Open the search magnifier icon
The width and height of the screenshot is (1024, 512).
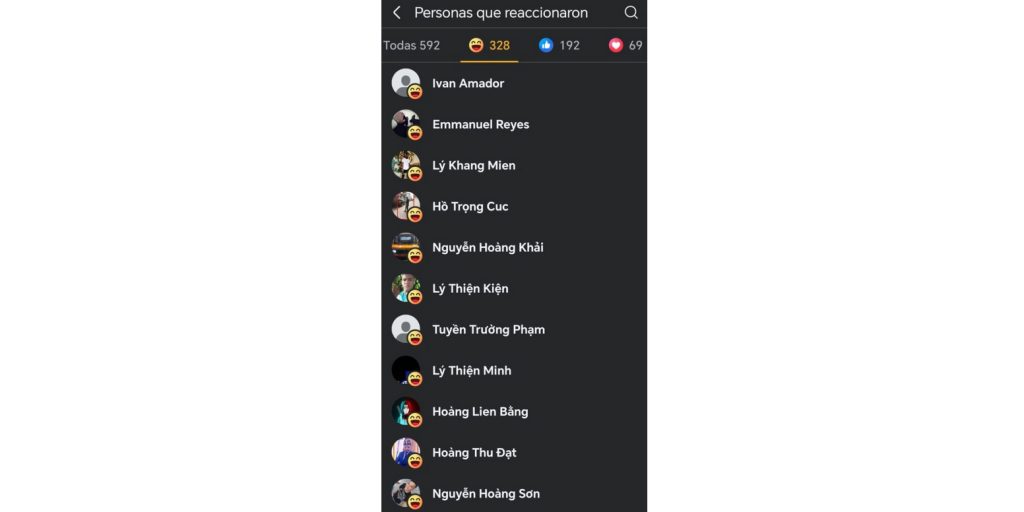coord(631,12)
